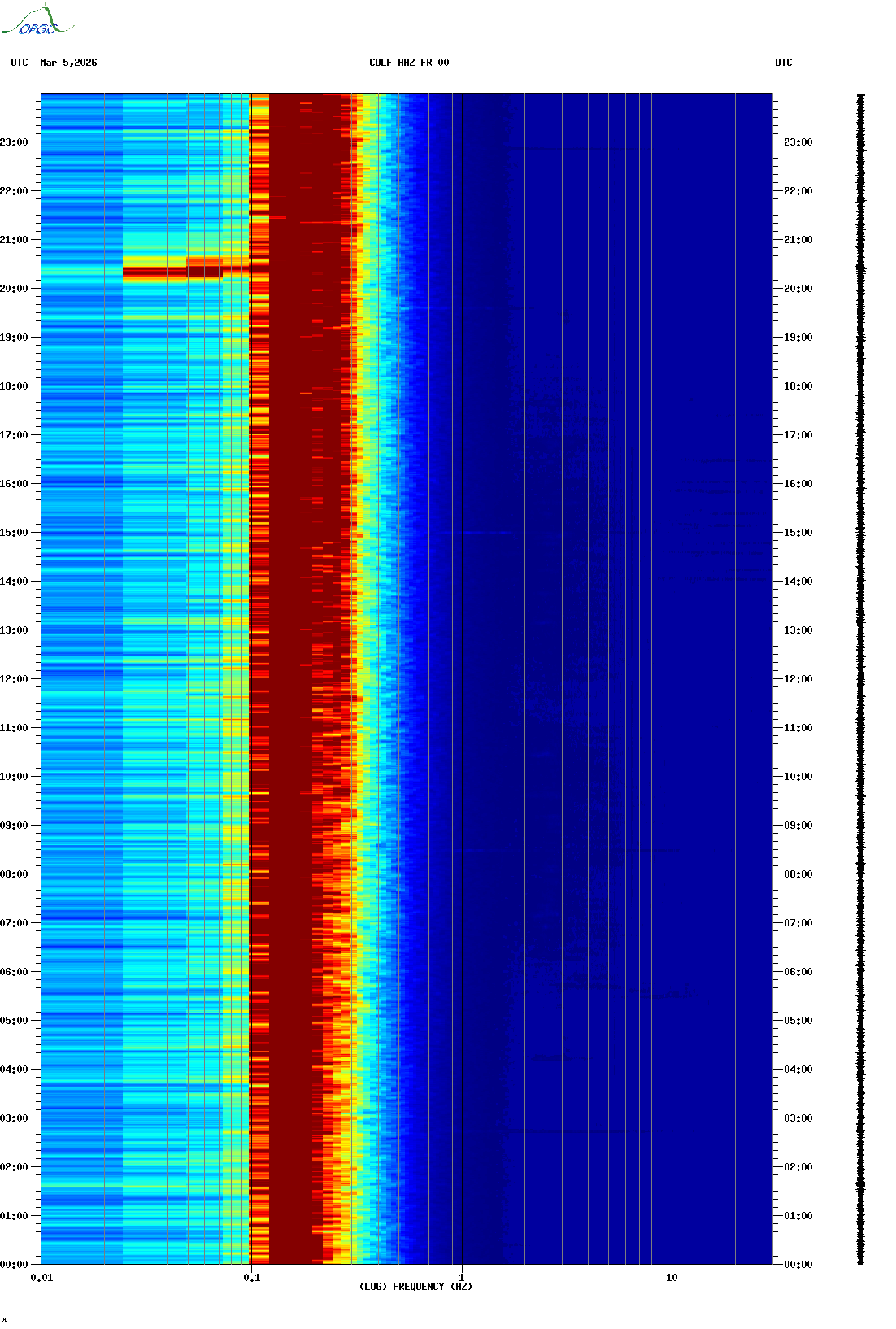Click the 02:00 label on right axis
Image resolution: width=896 pixels, height=1329 pixels.
[x=798, y=1167]
